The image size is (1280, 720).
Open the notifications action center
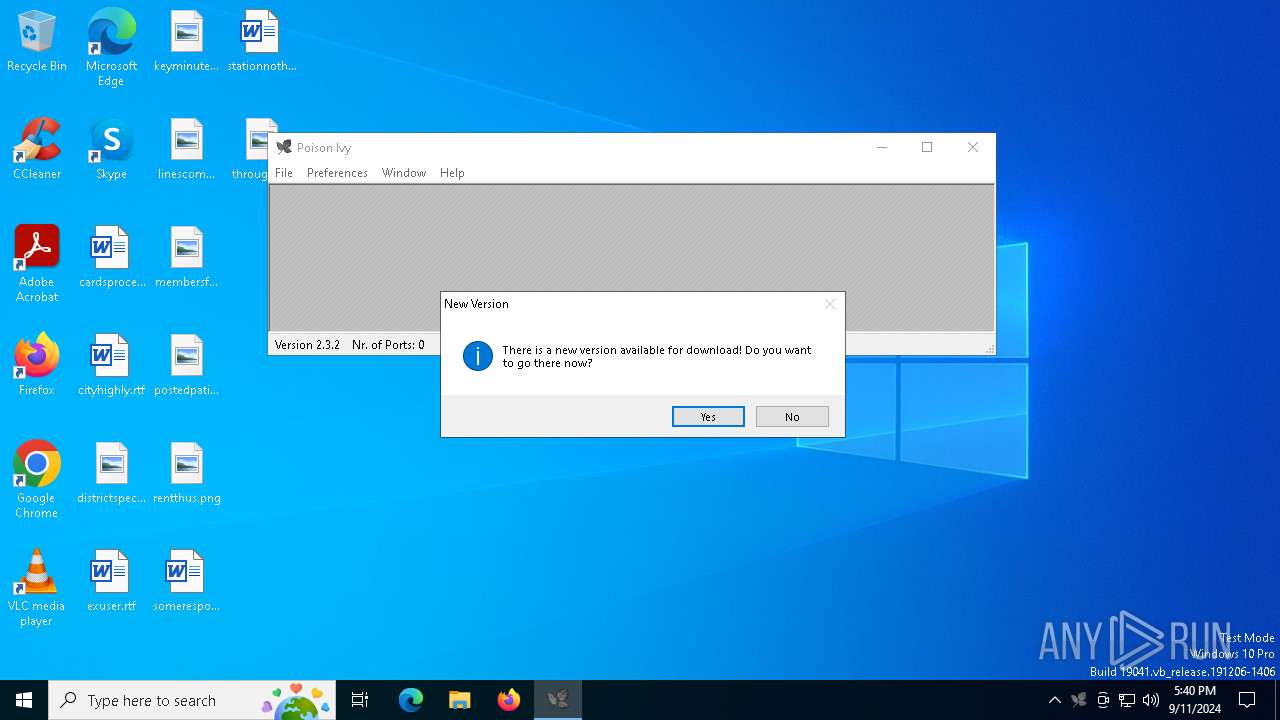(1247, 700)
